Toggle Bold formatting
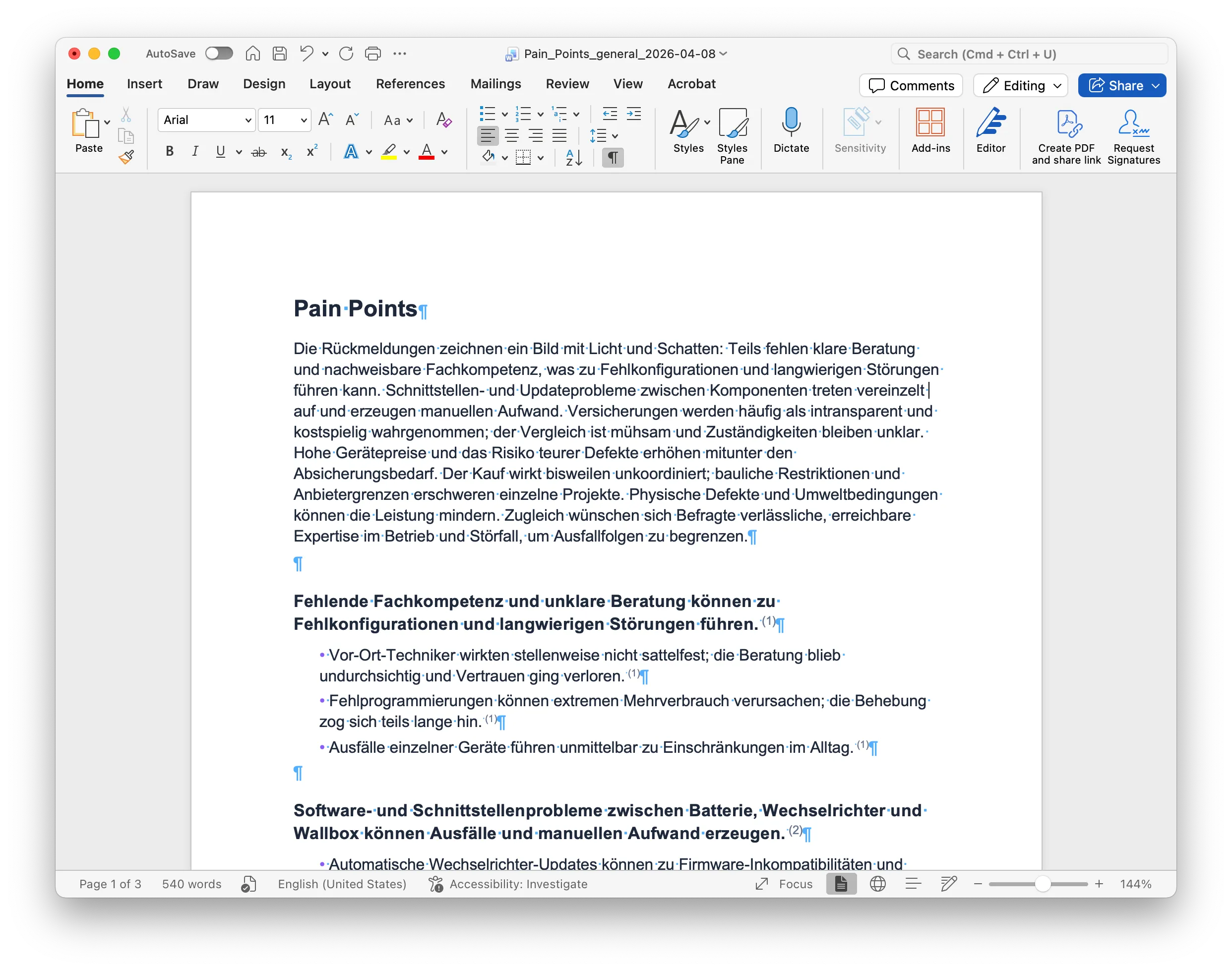 (x=170, y=151)
